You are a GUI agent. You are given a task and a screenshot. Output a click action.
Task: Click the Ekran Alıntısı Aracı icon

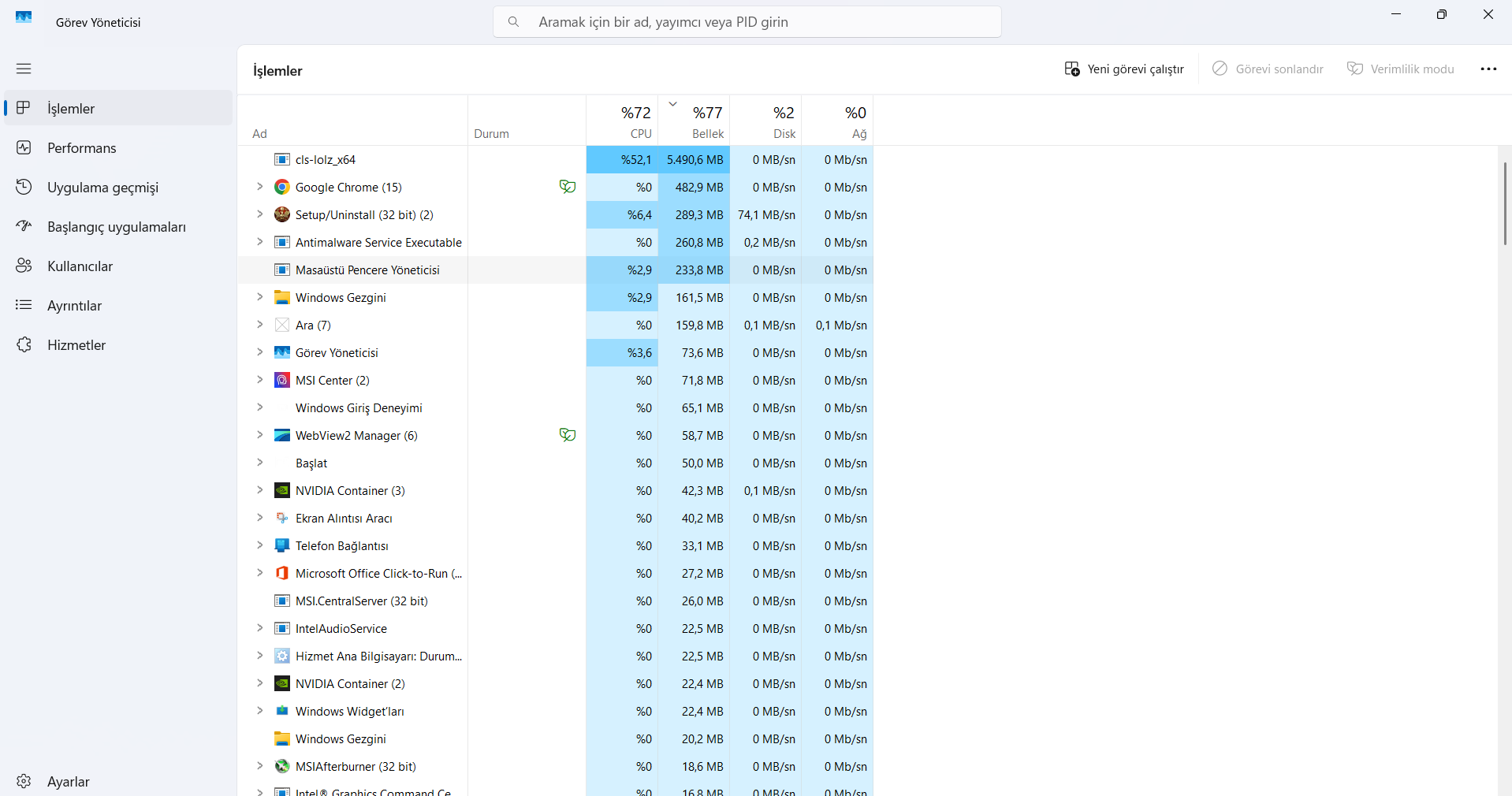pyautogui.click(x=281, y=518)
